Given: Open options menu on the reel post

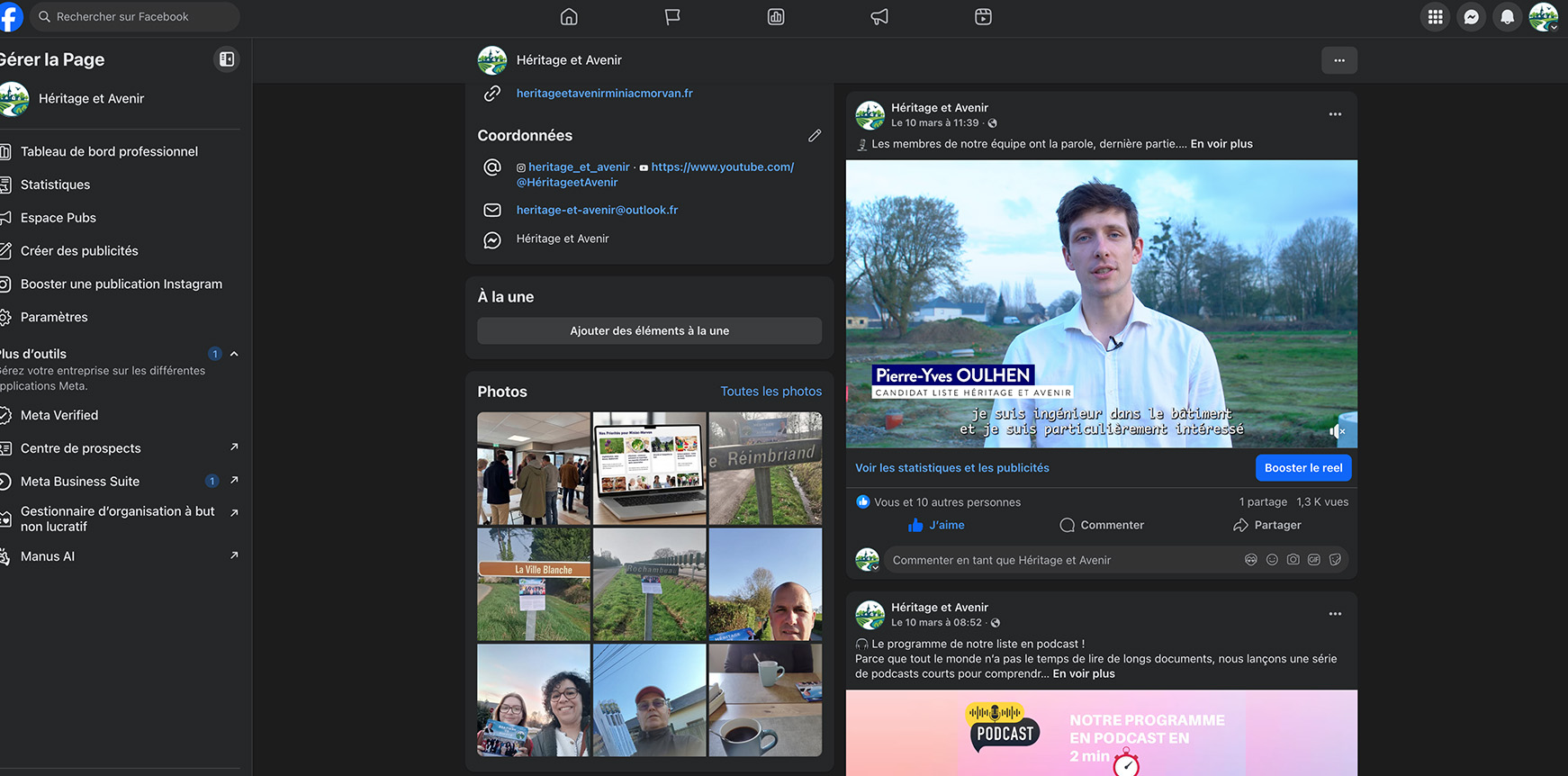Looking at the screenshot, I should click(1335, 114).
